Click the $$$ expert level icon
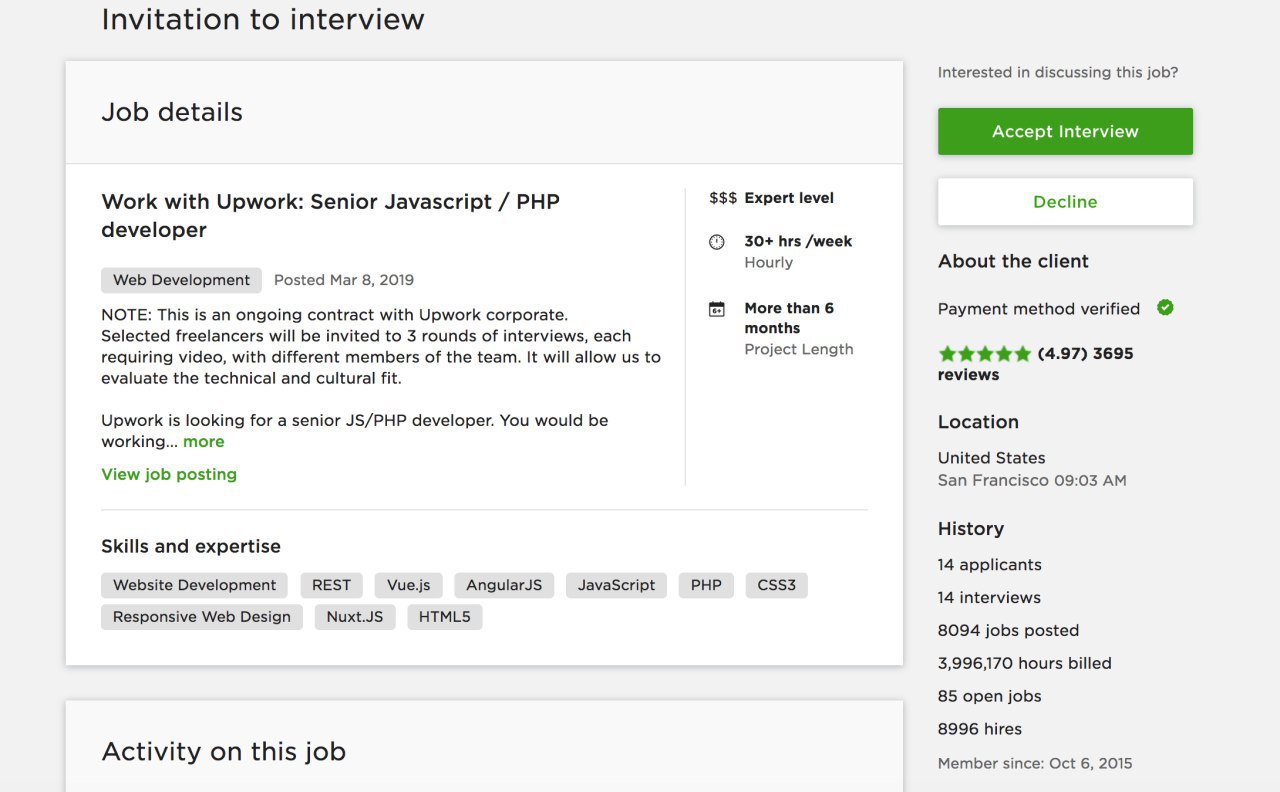 723,198
